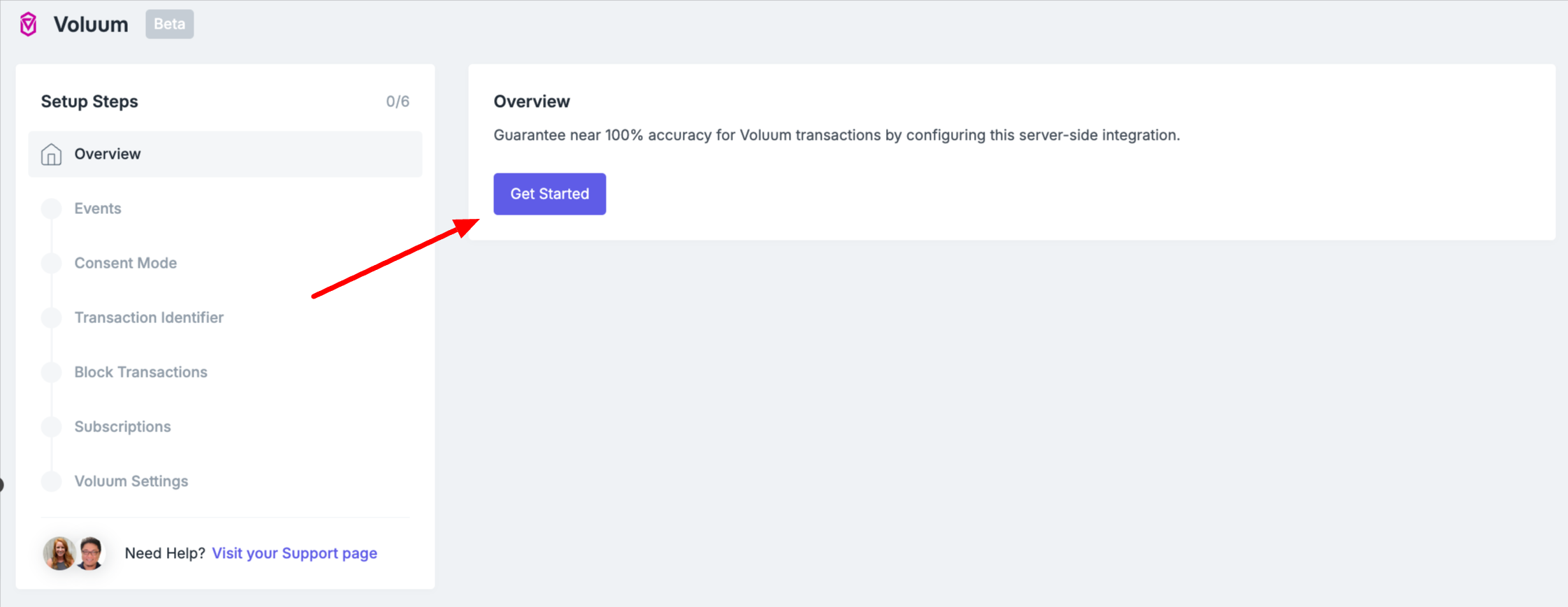The image size is (1568, 607).
Task: Click the Overview step in Setup Steps
Action: [108, 154]
